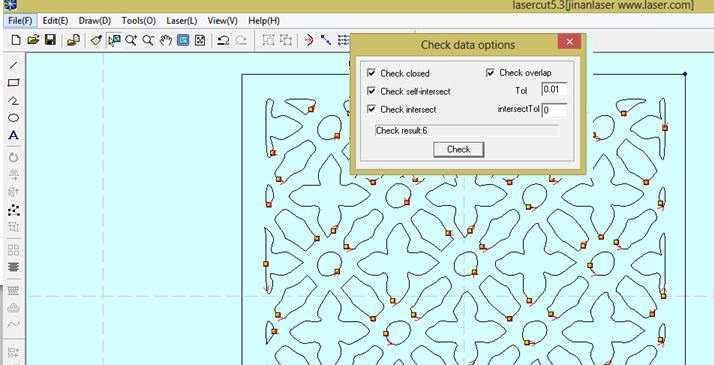Click the blue dotted array icon
Image resolution: width=714 pixels, height=365 pixels.
pyautogui.click(x=343, y=41)
